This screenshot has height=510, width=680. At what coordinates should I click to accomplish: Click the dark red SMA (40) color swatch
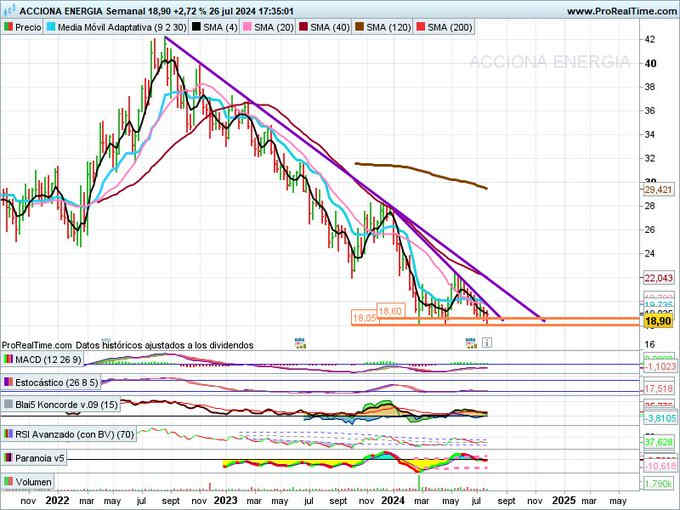303,27
